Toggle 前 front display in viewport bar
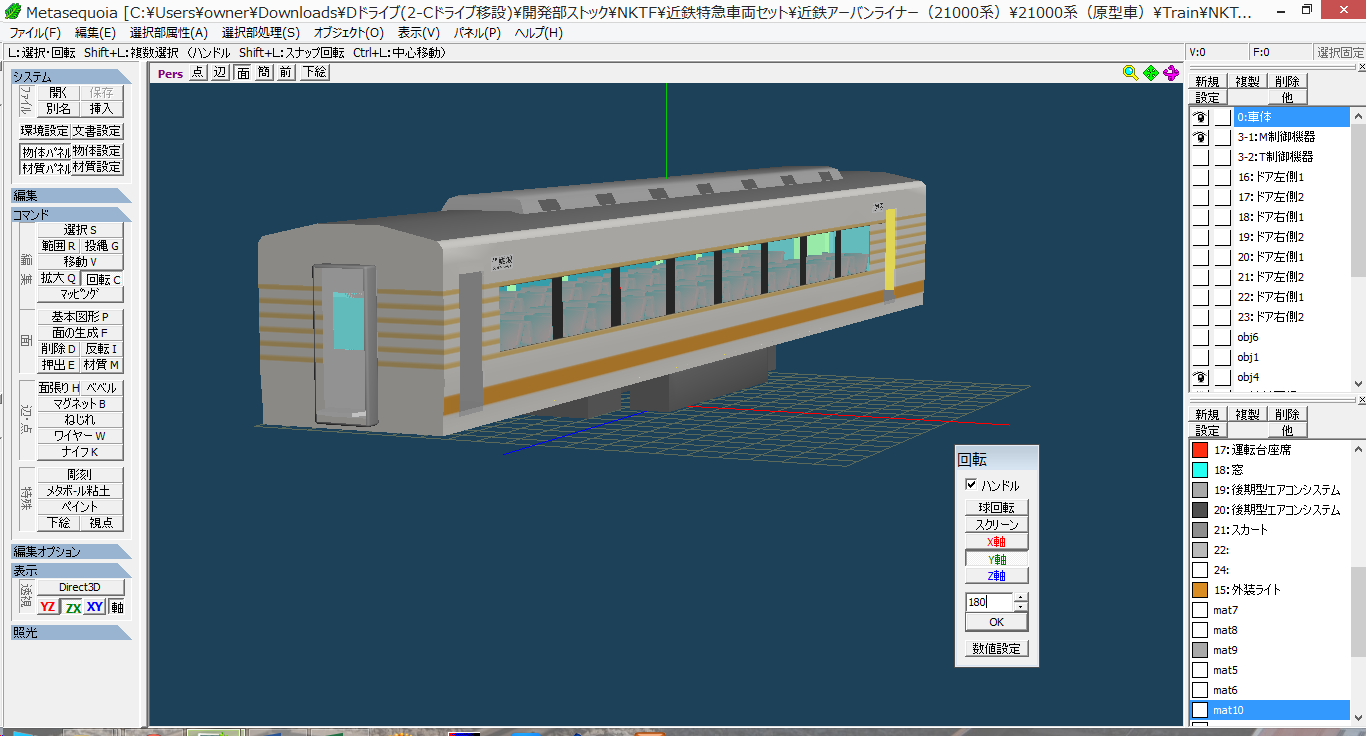The height and width of the screenshot is (736, 1366). point(286,72)
